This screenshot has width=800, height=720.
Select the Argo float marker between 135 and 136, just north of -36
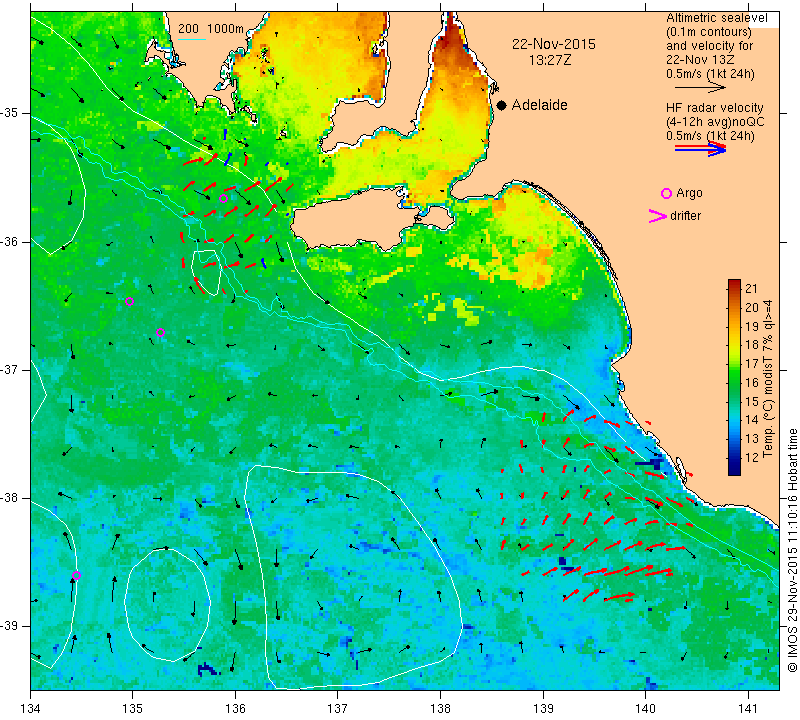[x=223, y=198]
